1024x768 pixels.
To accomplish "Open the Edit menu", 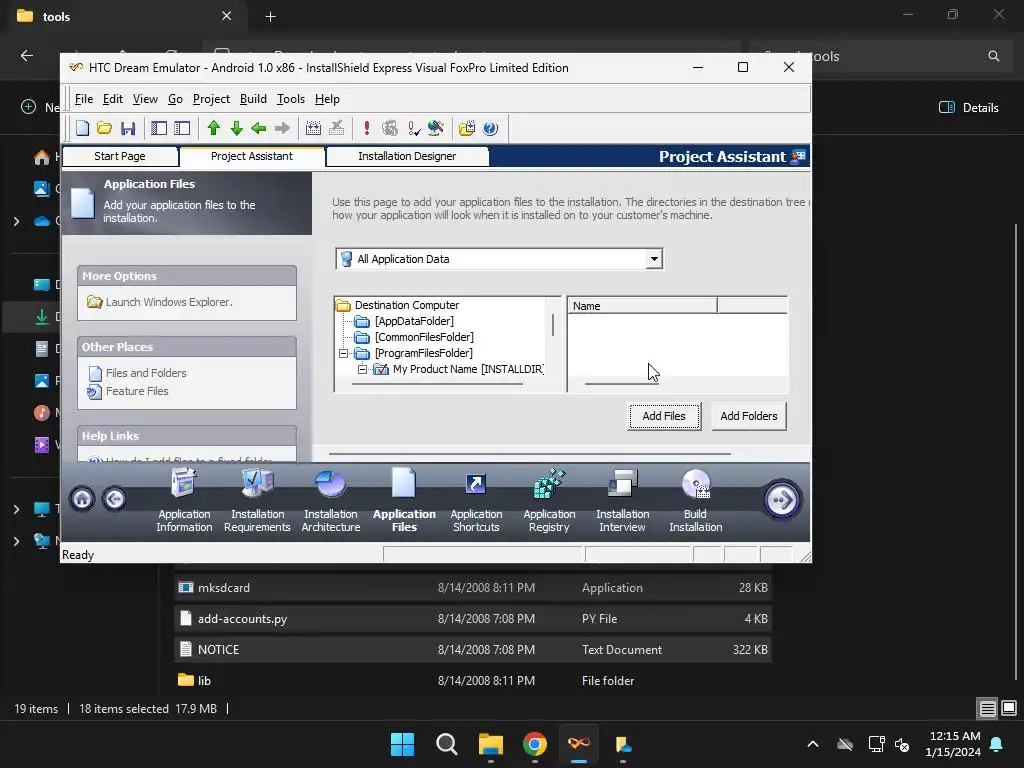I will tap(112, 99).
